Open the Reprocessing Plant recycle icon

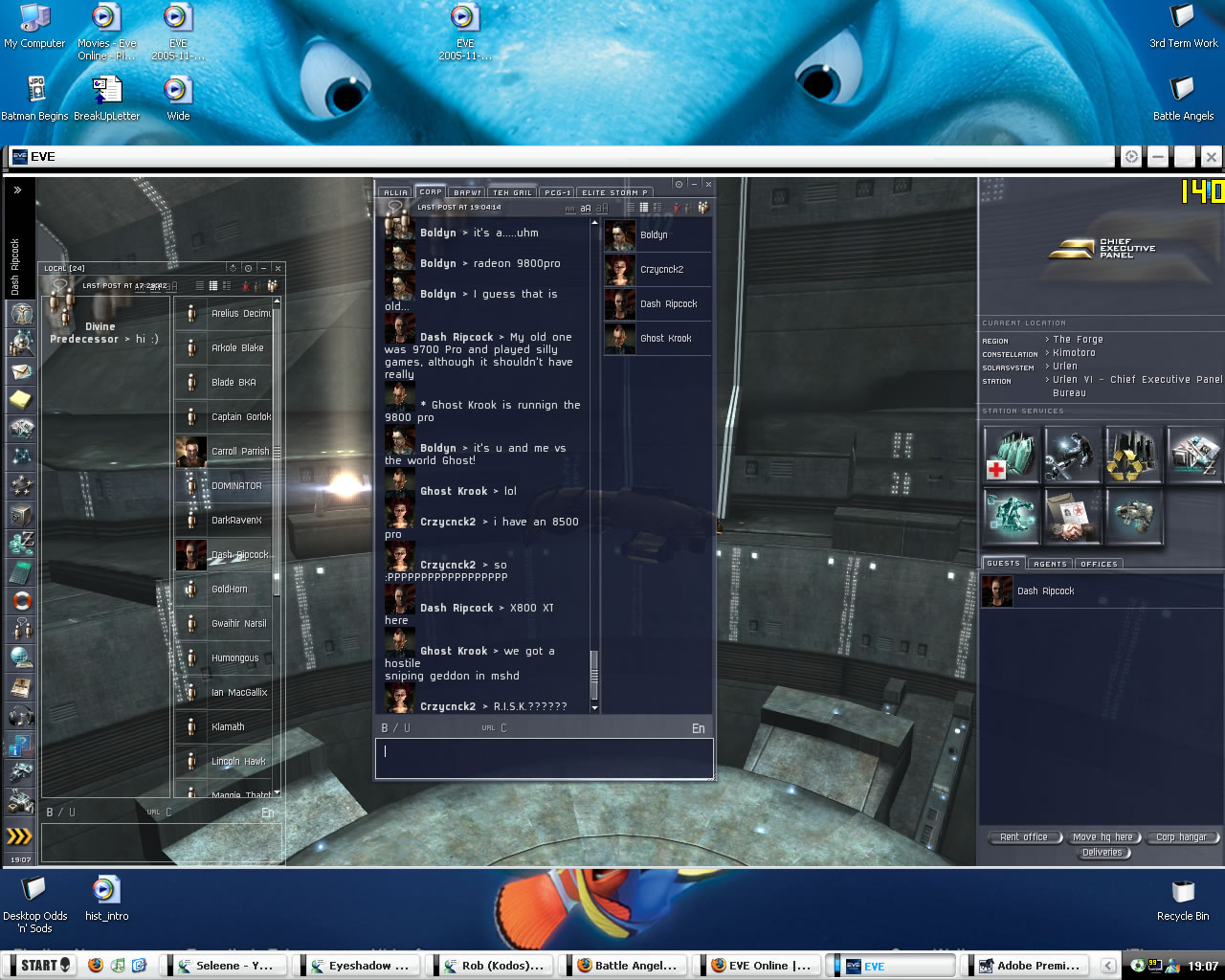(1133, 454)
